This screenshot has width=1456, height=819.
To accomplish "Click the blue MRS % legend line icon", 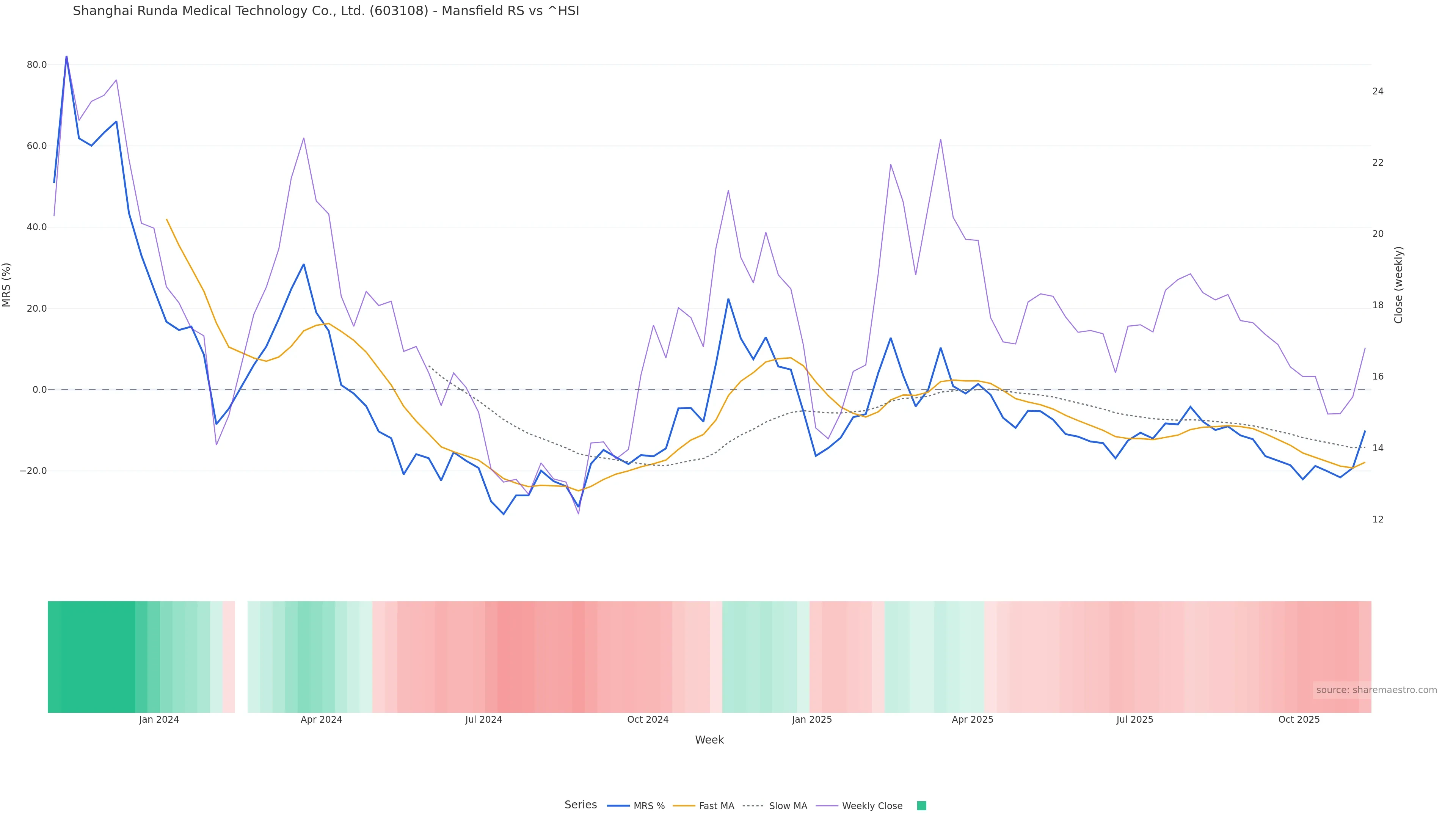I will pyautogui.click(x=618, y=806).
